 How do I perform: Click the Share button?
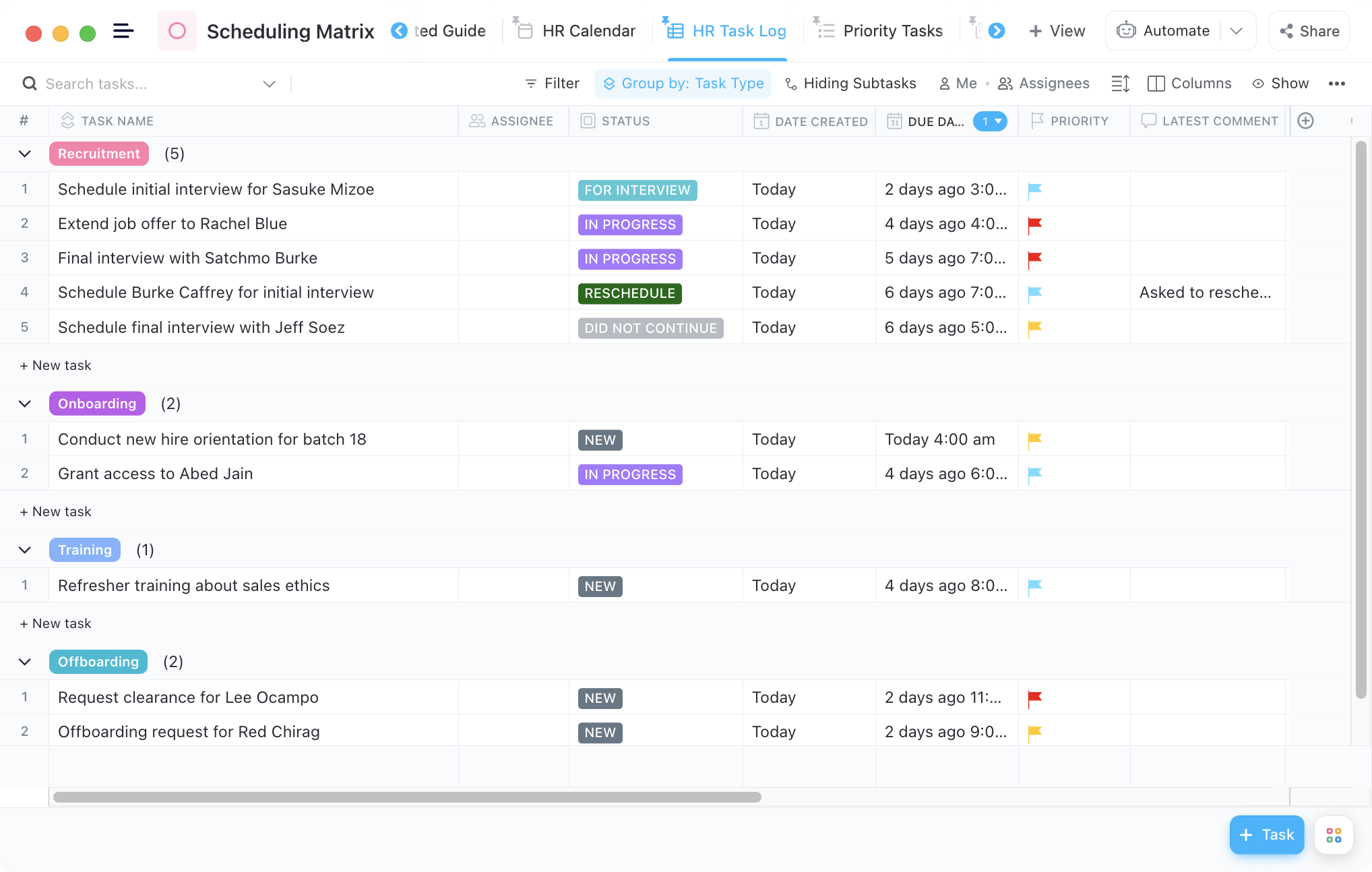tap(1309, 31)
